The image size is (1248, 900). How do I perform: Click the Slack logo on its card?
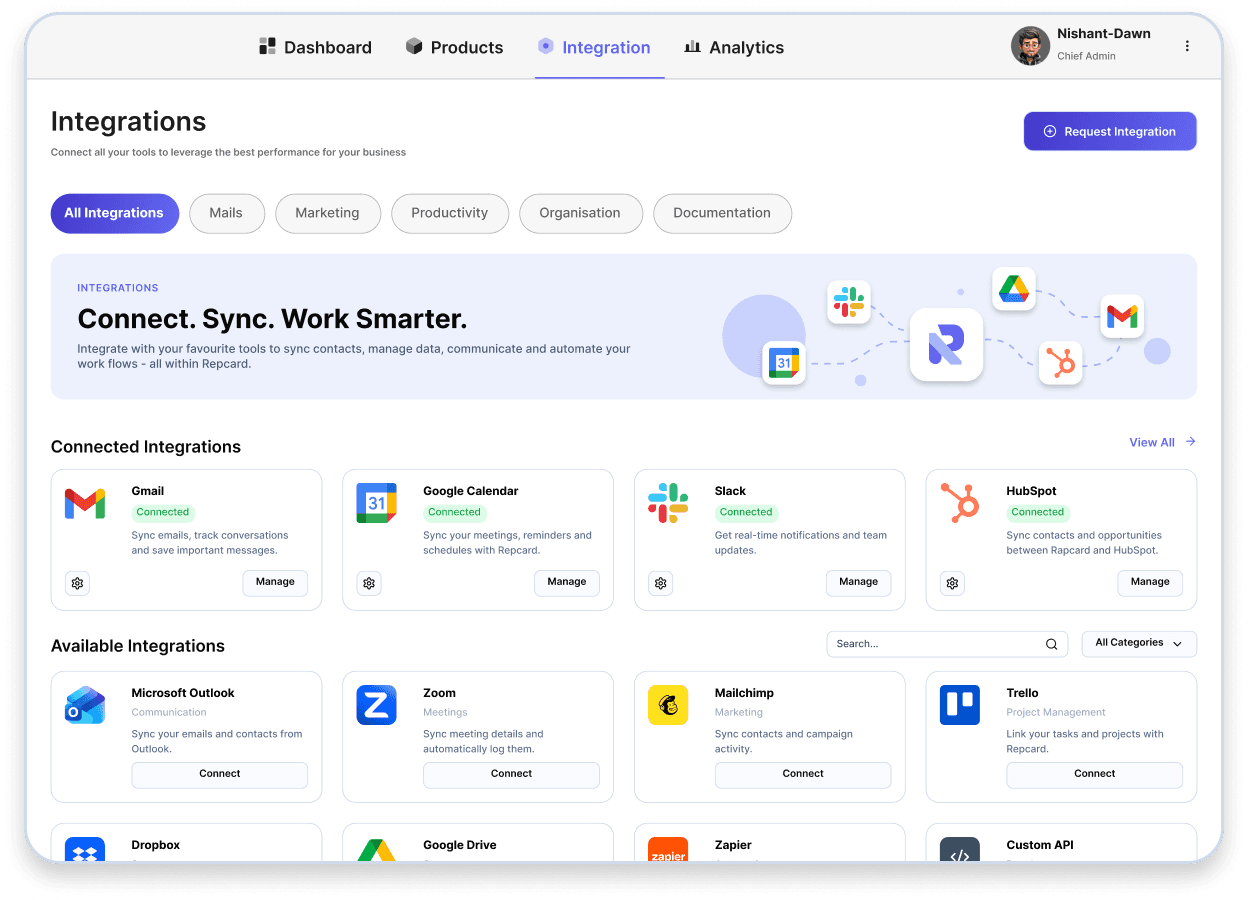668,503
